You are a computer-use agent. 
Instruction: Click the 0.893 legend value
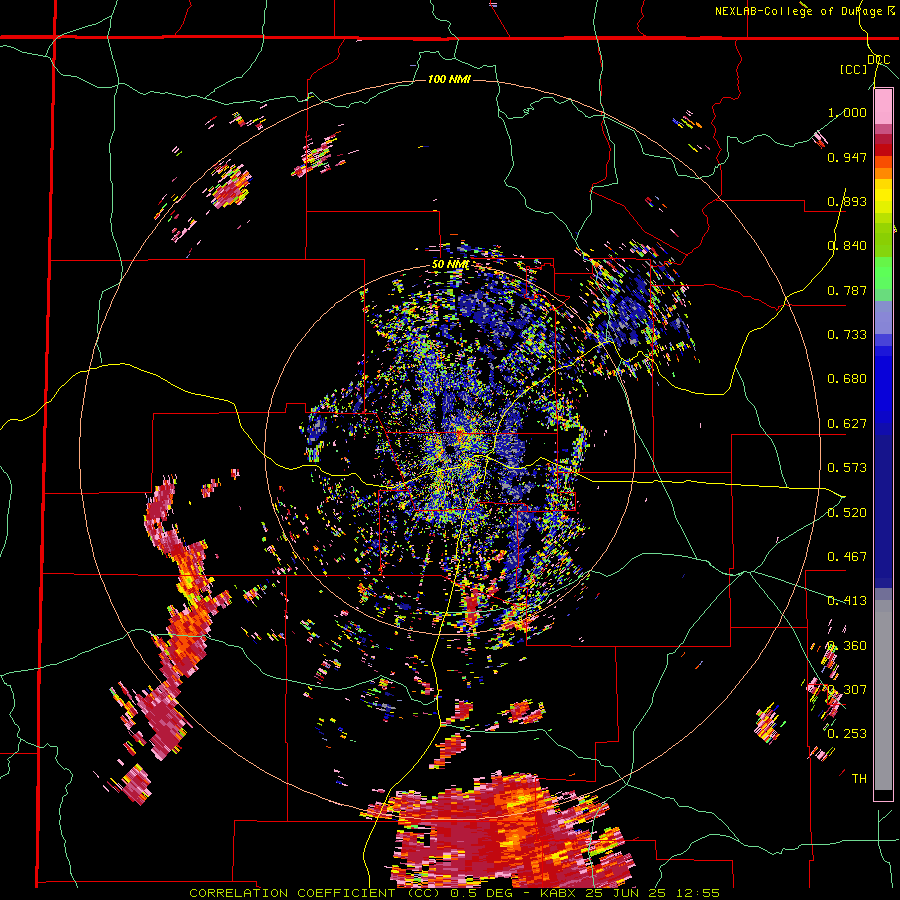847,201
